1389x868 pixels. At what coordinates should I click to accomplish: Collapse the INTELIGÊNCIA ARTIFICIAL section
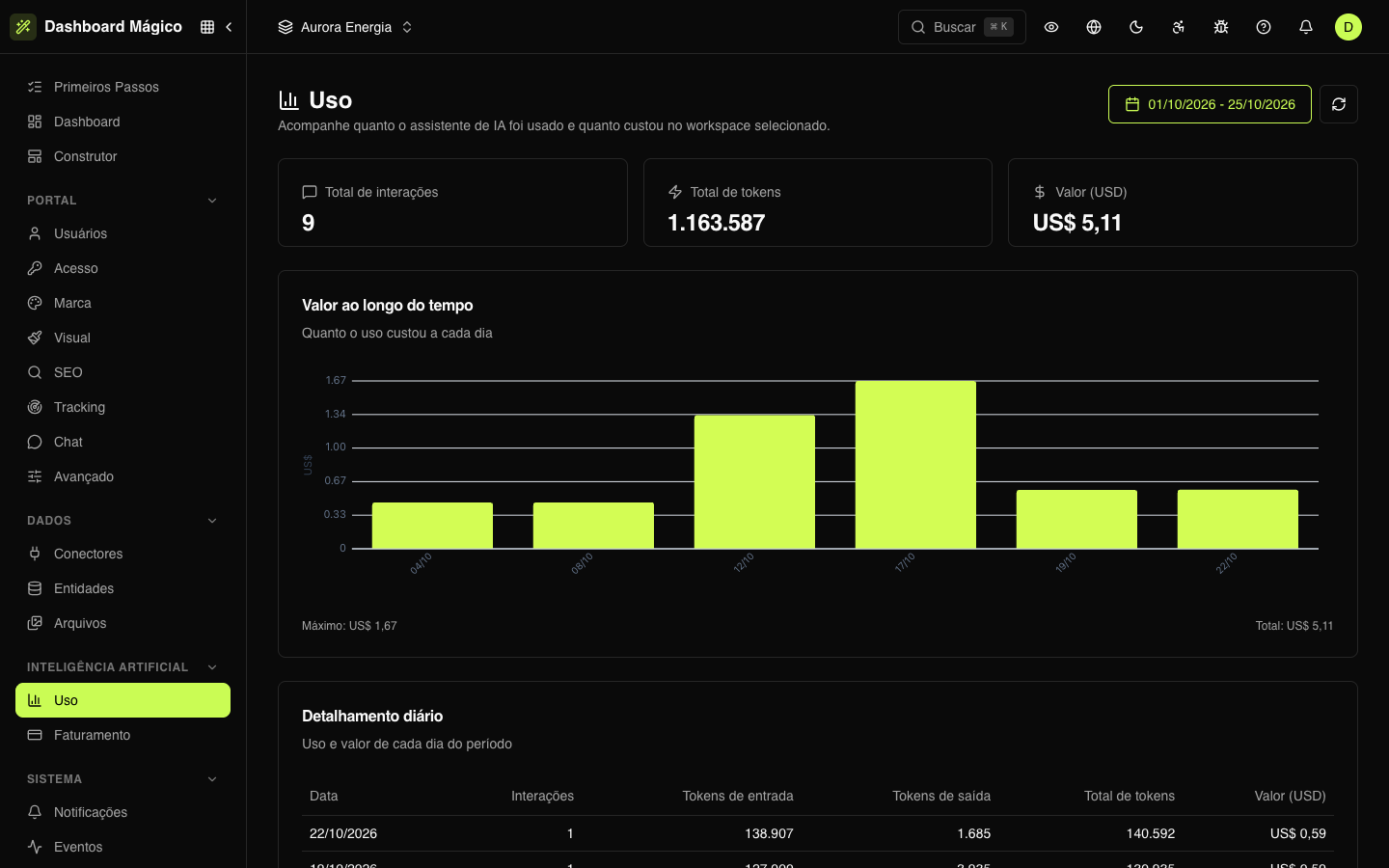point(212,667)
